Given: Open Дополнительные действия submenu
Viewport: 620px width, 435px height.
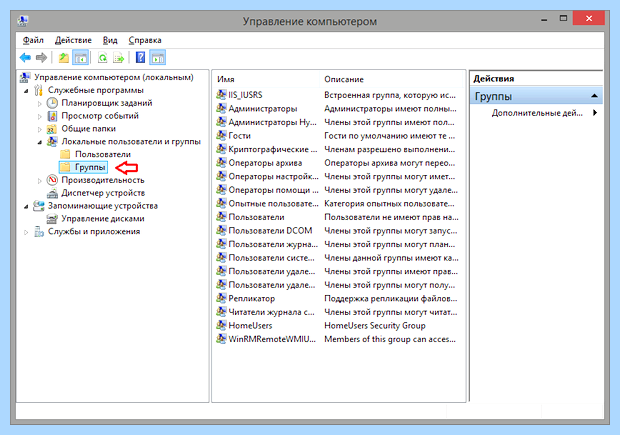Looking at the screenshot, I should [x=543, y=113].
